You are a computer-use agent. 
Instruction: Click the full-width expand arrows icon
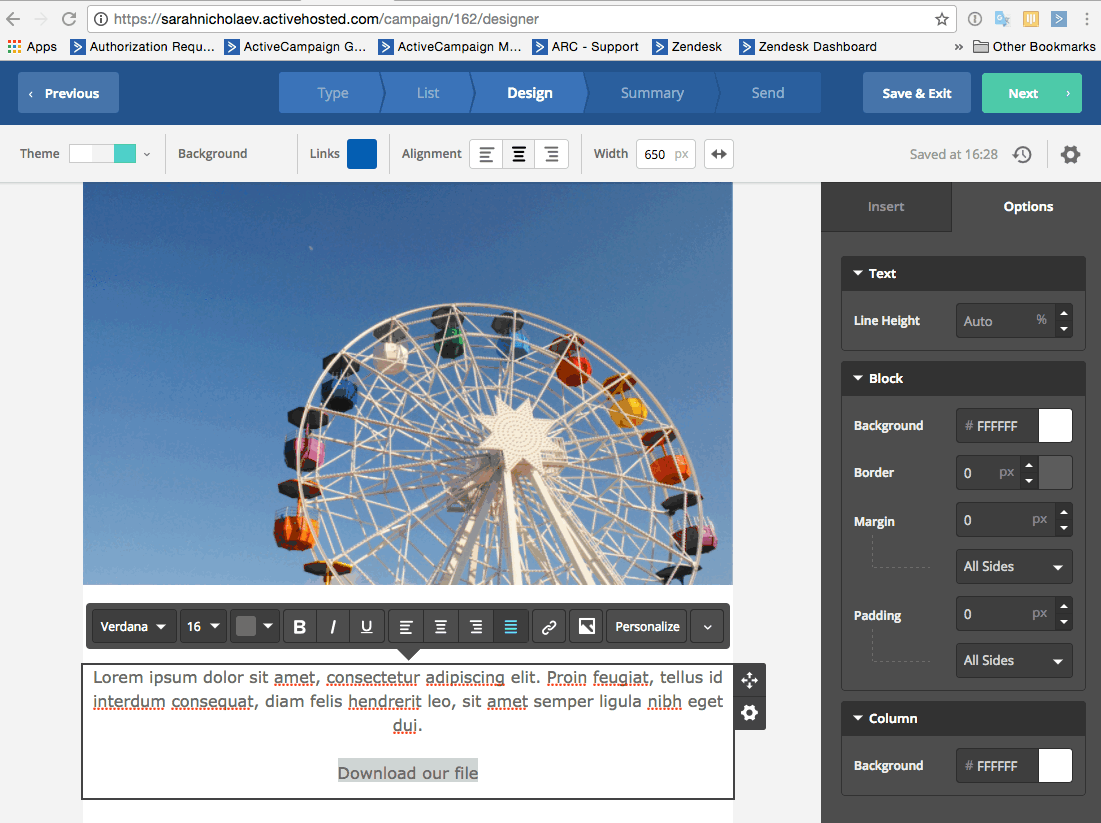(719, 154)
